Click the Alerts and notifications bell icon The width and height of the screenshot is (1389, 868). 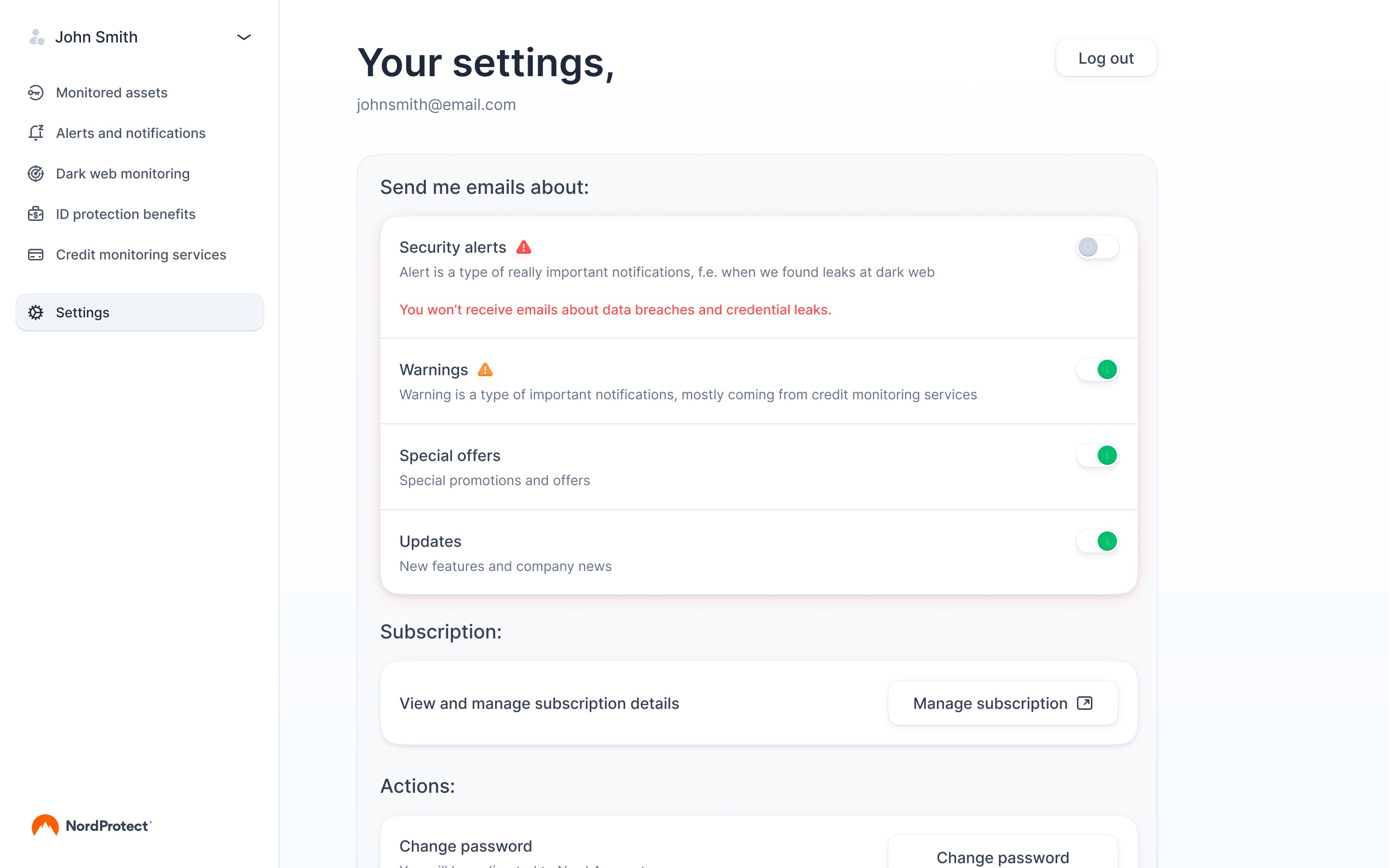coord(36,133)
